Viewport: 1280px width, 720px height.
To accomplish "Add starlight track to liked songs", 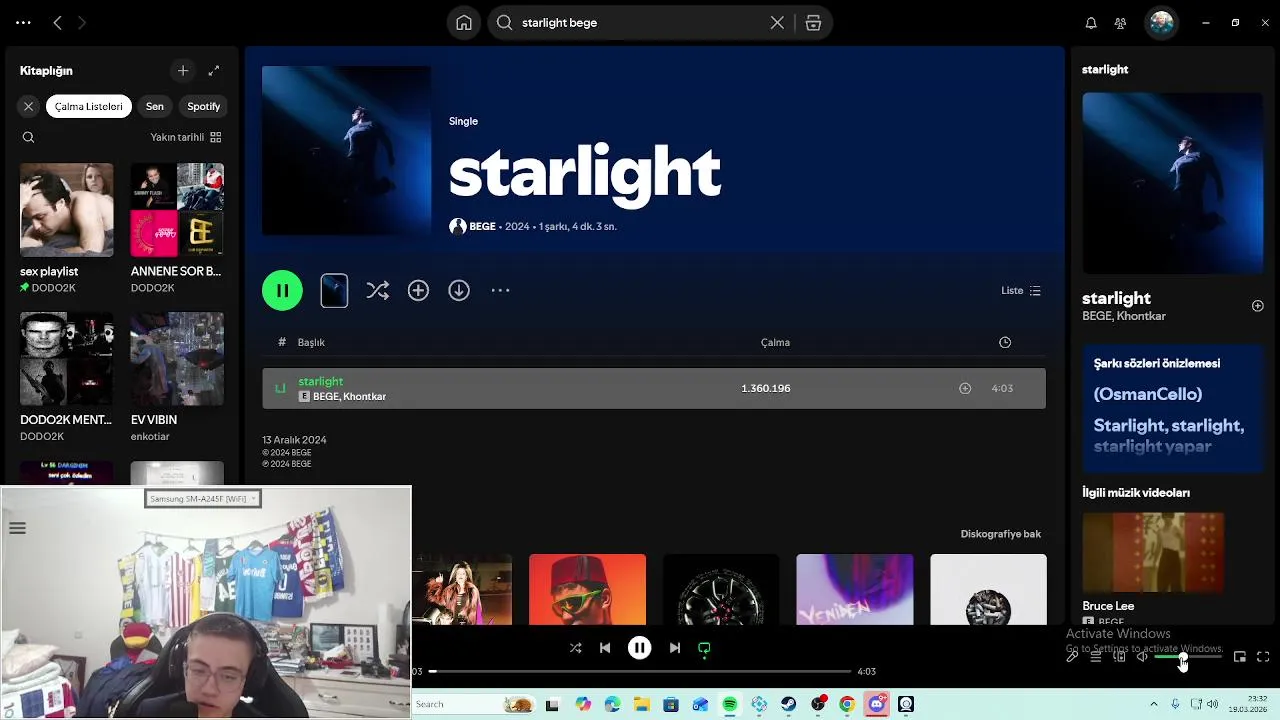I will click(x=965, y=388).
